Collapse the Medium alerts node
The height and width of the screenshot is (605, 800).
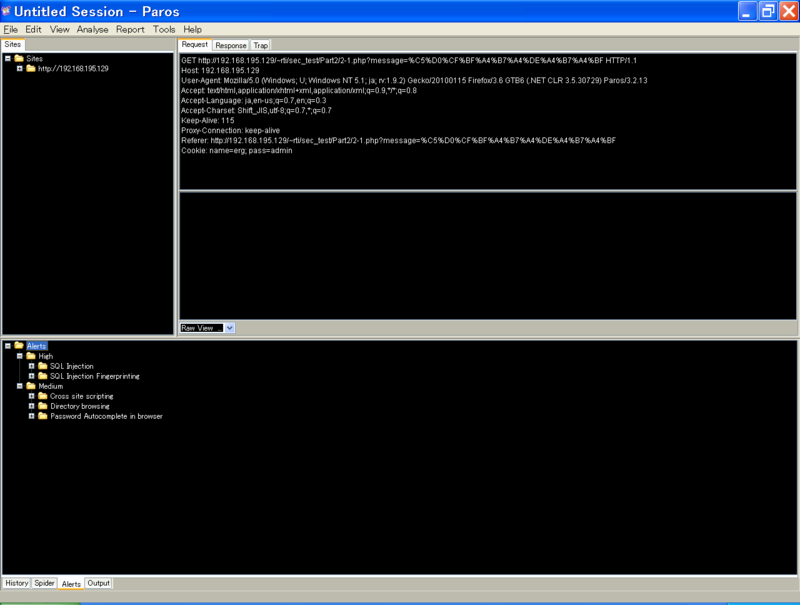tap(20, 386)
